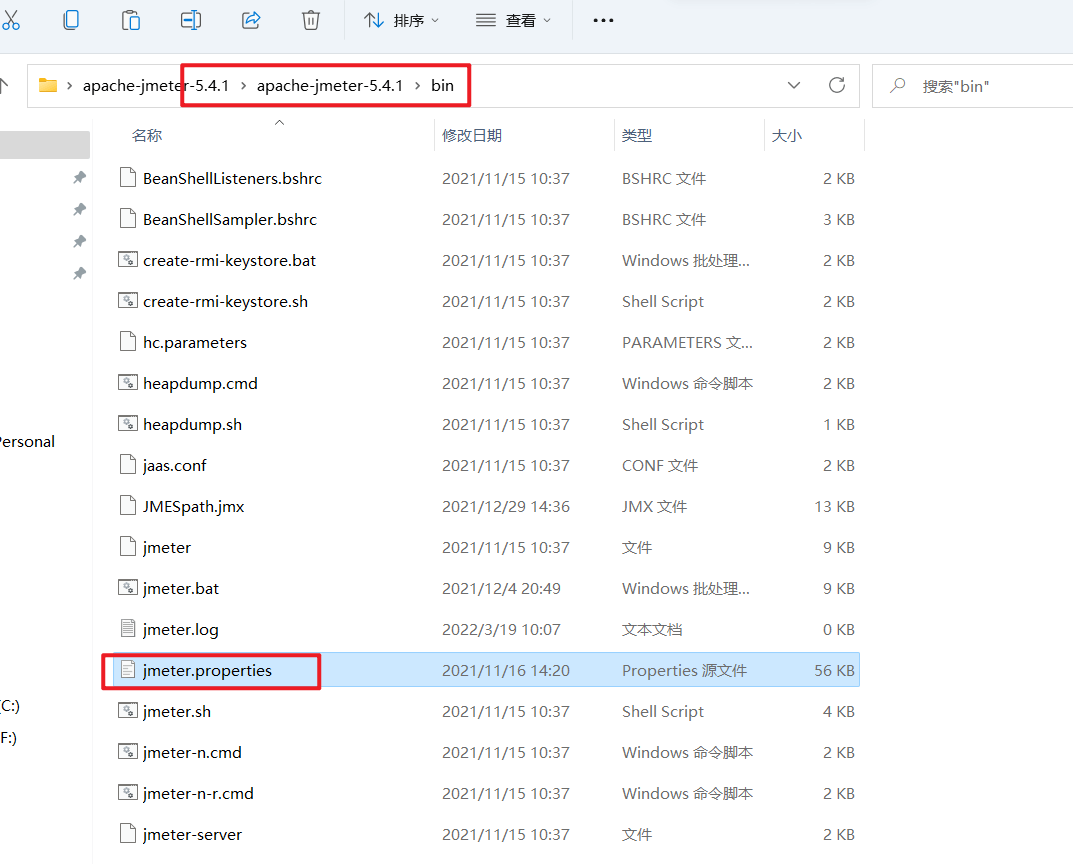Click the Personal item in navigation pane

(26, 442)
